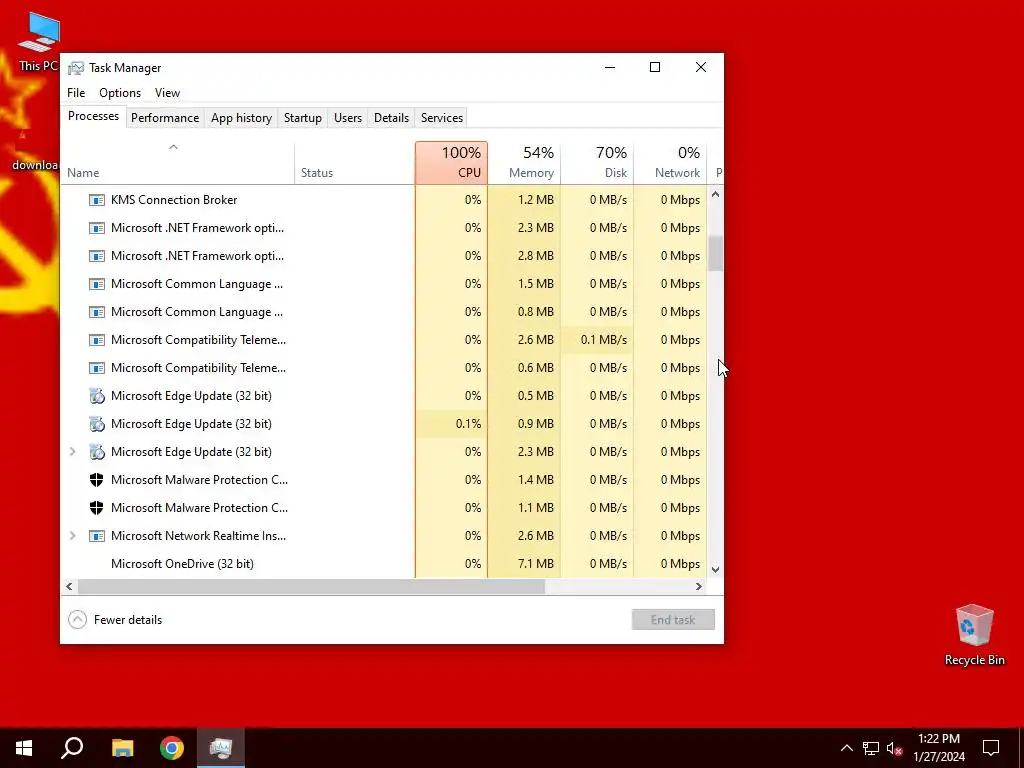Click the Microsoft Network Realtime Inspection process icon

click(97, 536)
